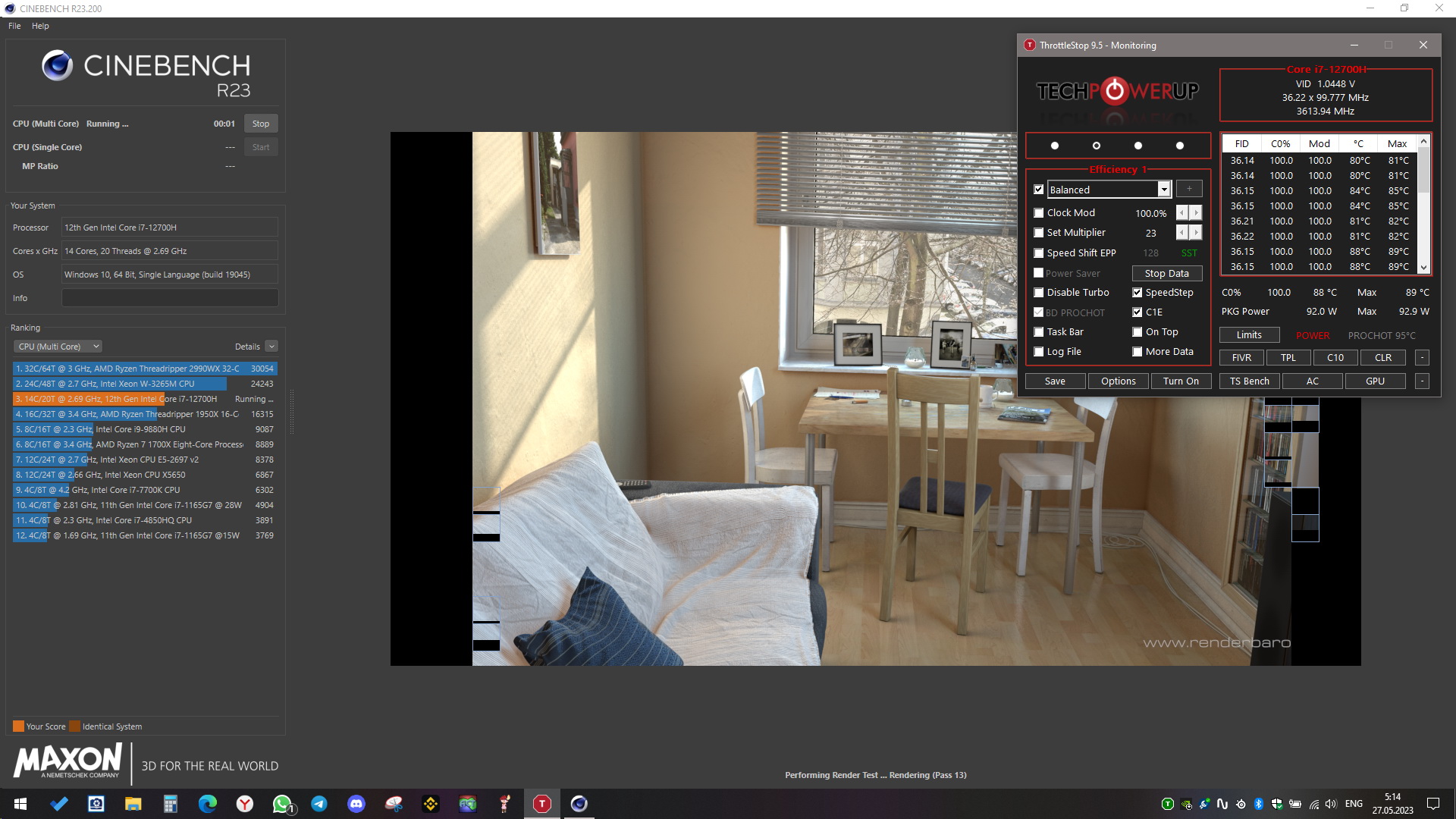Image resolution: width=1456 pixels, height=819 pixels.
Task: Open the CPU (Multi Core) ranking dropdown
Action: [58, 347]
